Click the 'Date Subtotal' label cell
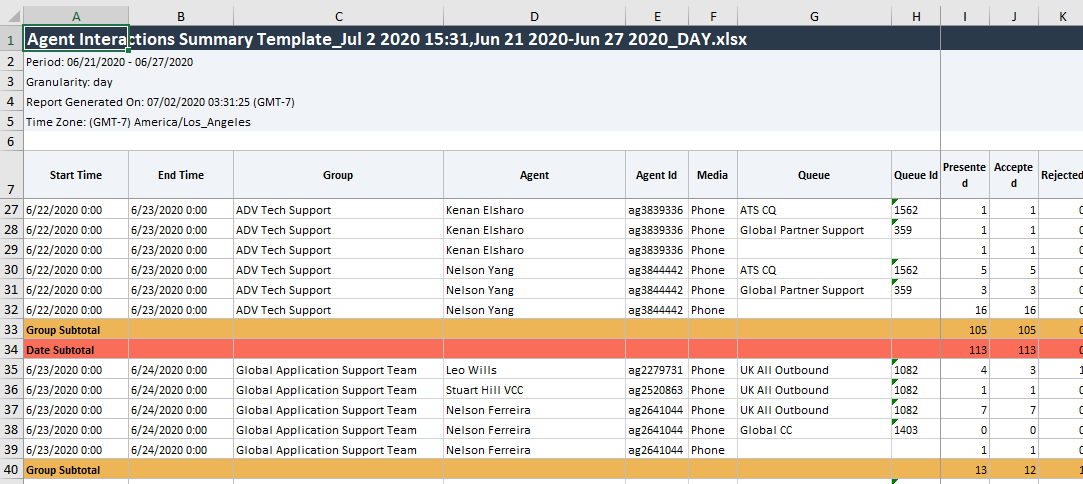Image resolution: width=1083 pixels, height=484 pixels. (76, 349)
